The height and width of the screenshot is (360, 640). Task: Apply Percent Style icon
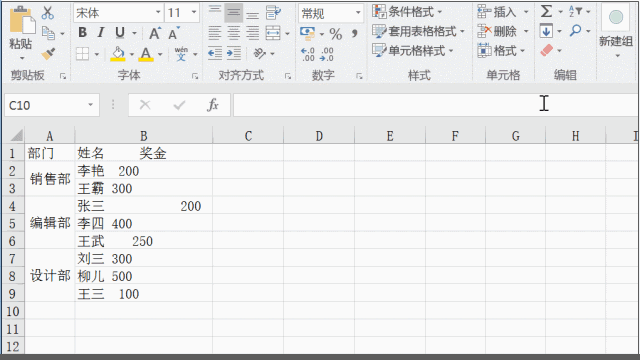click(336, 33)
